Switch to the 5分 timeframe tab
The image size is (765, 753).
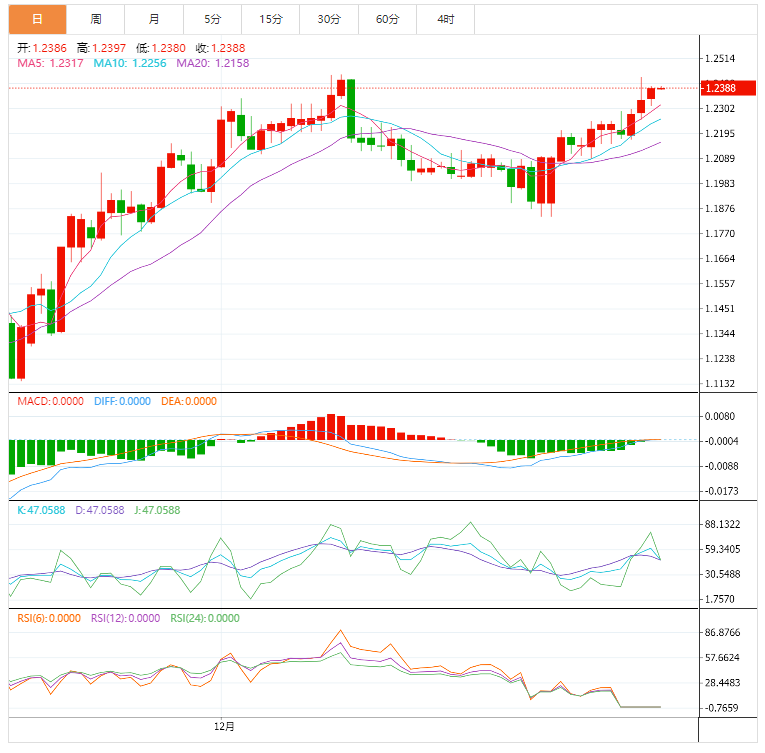[x=213, y=19]
